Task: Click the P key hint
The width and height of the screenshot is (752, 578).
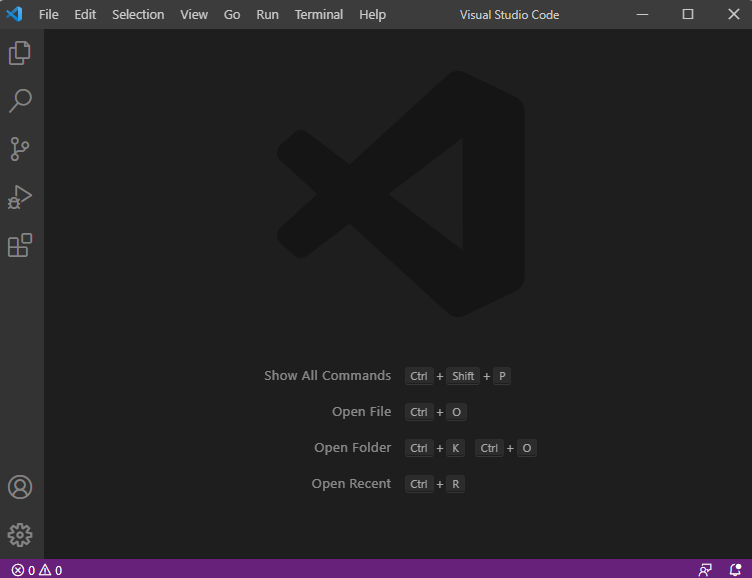Action: [x=502, y=376]
